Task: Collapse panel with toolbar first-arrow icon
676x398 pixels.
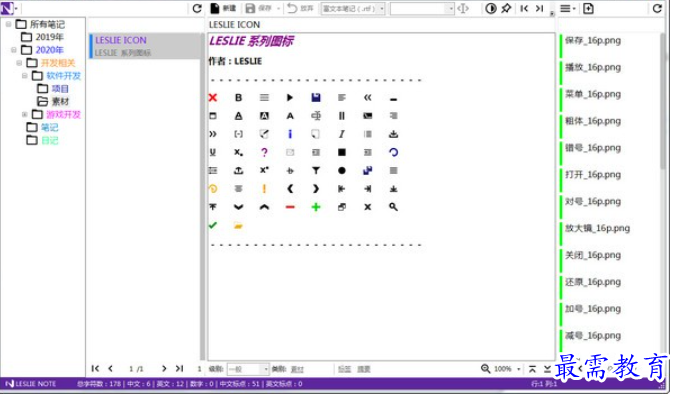Action: [524, 8]
